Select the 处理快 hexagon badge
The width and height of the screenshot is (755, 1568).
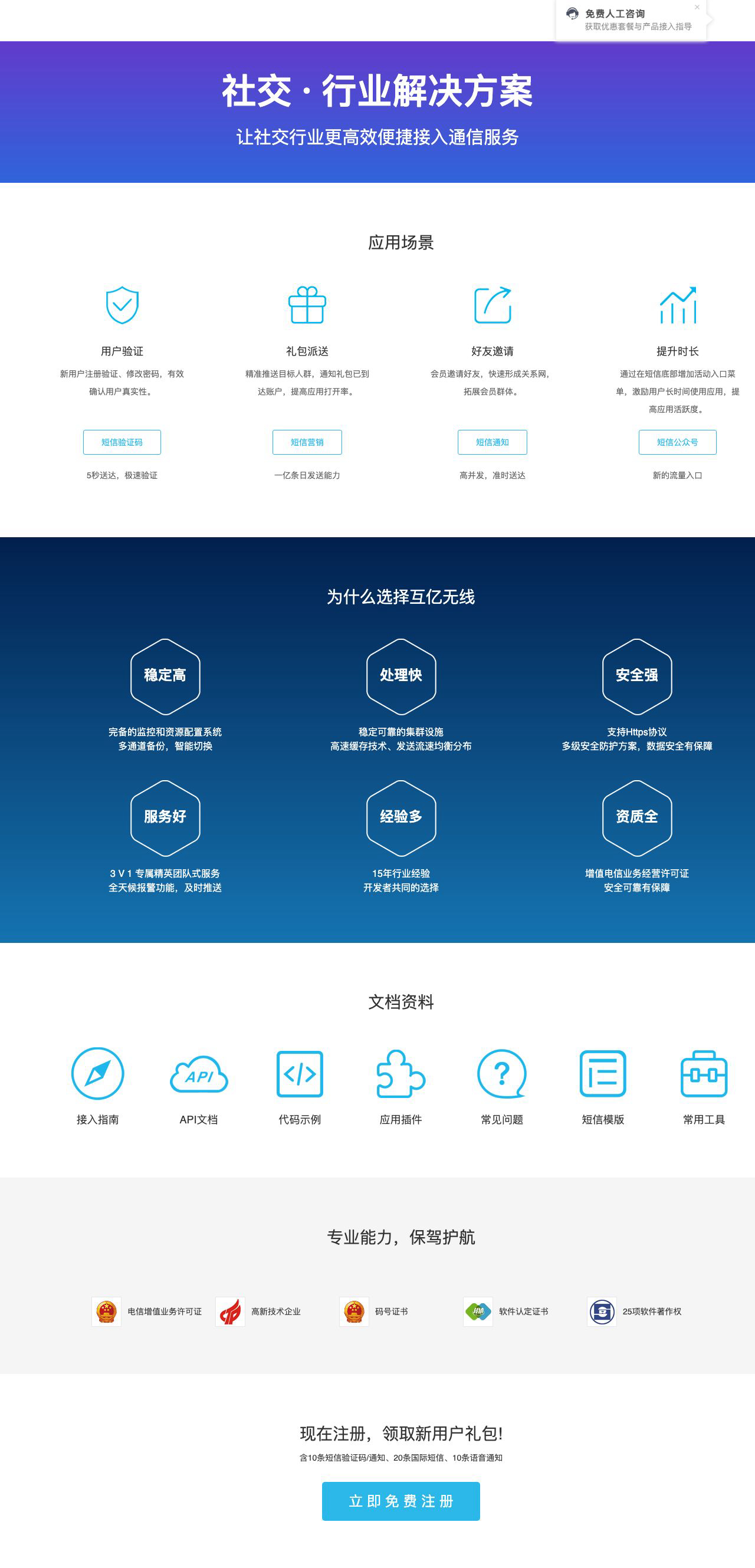coord(401,676)
